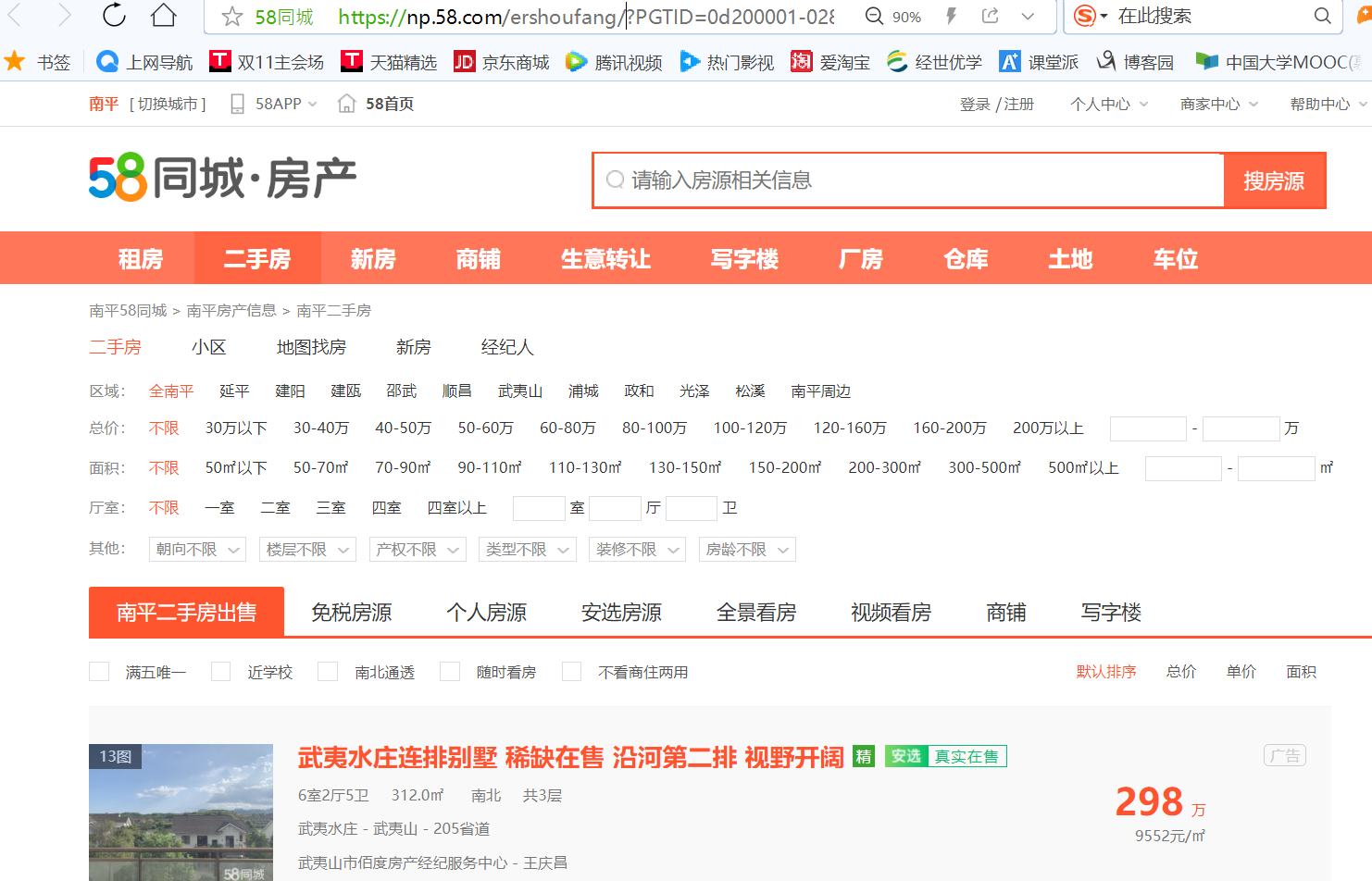Open the 博客园 bookmark
The height and width of the screenshot is (881, 1372).
pyautogui.click(x=1135, y=62)
